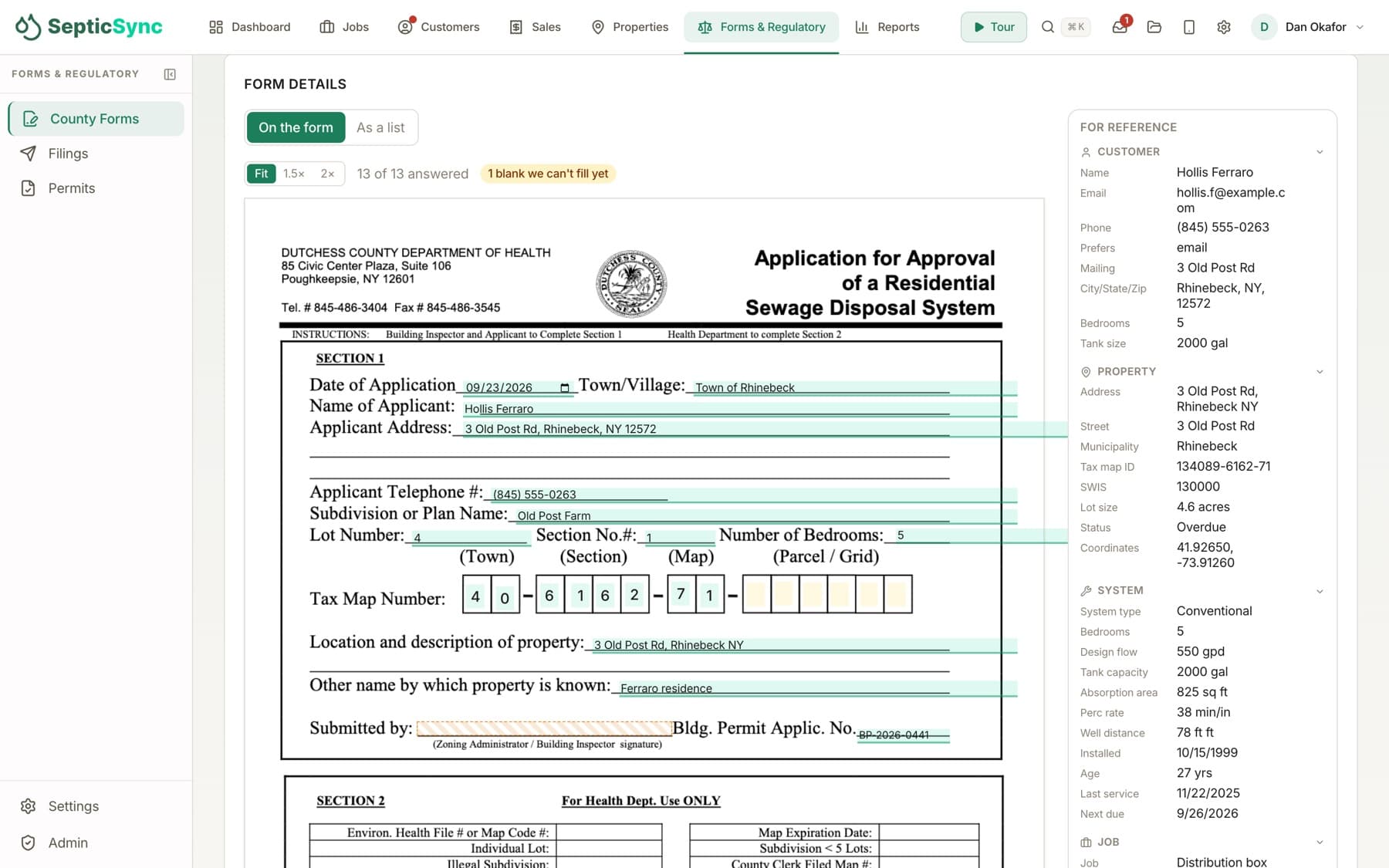Switch to 'On the form' view
This screenshot has width=1389, height=868.
point(296,127)
